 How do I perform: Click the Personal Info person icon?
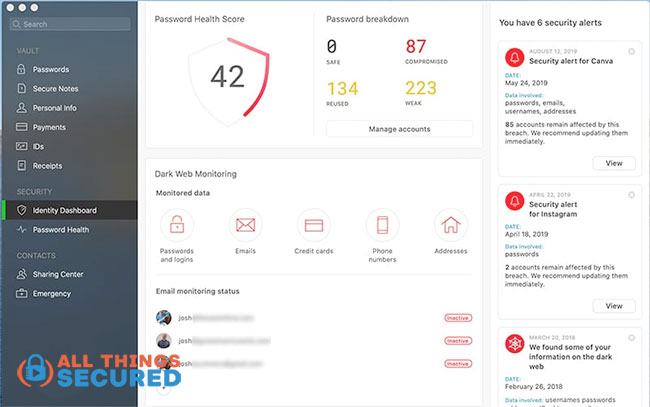coord(21,108)
